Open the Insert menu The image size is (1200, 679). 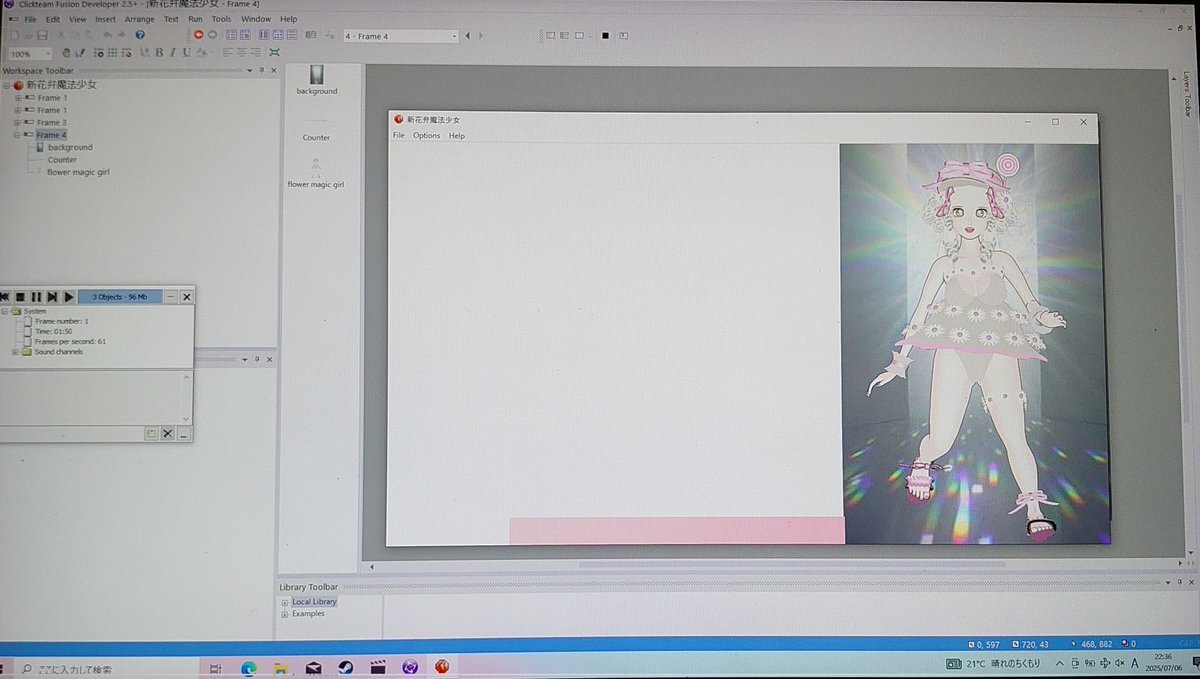pyautogui.click(x=105, y=19)
